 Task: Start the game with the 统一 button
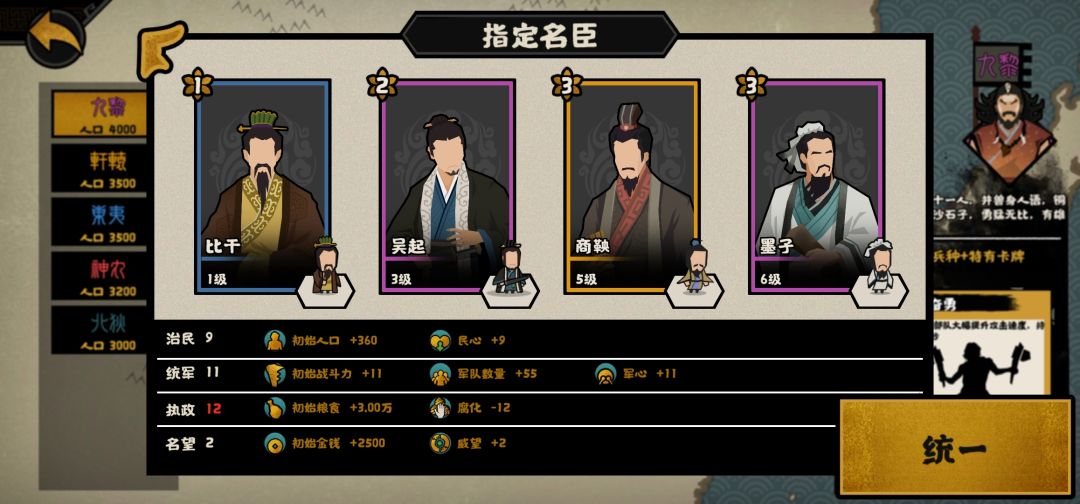point(955,448)
